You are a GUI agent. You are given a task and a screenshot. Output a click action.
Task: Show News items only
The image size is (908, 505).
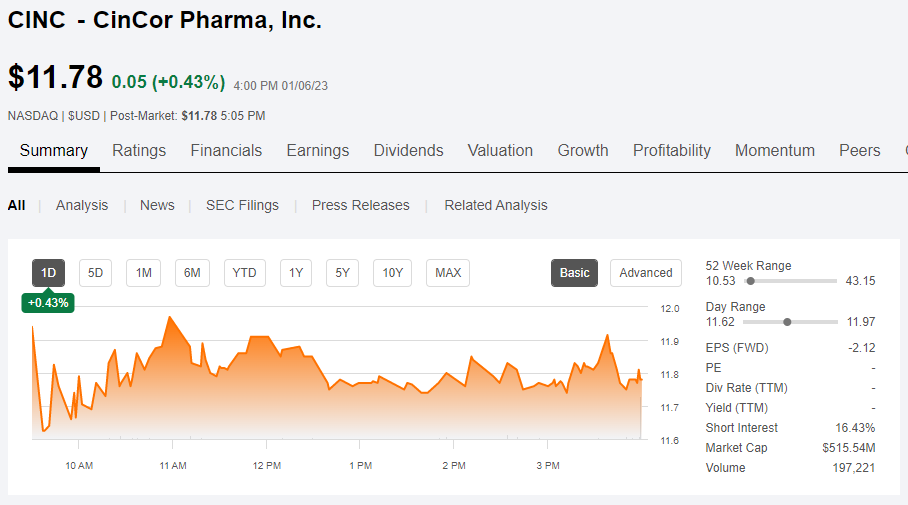[157, 205]
